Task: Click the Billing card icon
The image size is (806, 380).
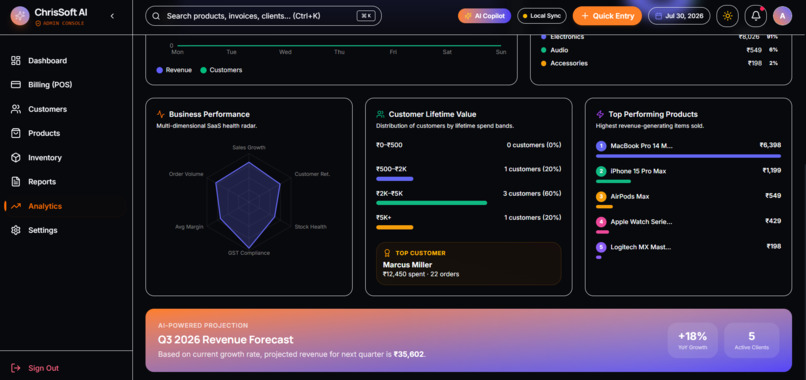Action: [x=16, y=85]
